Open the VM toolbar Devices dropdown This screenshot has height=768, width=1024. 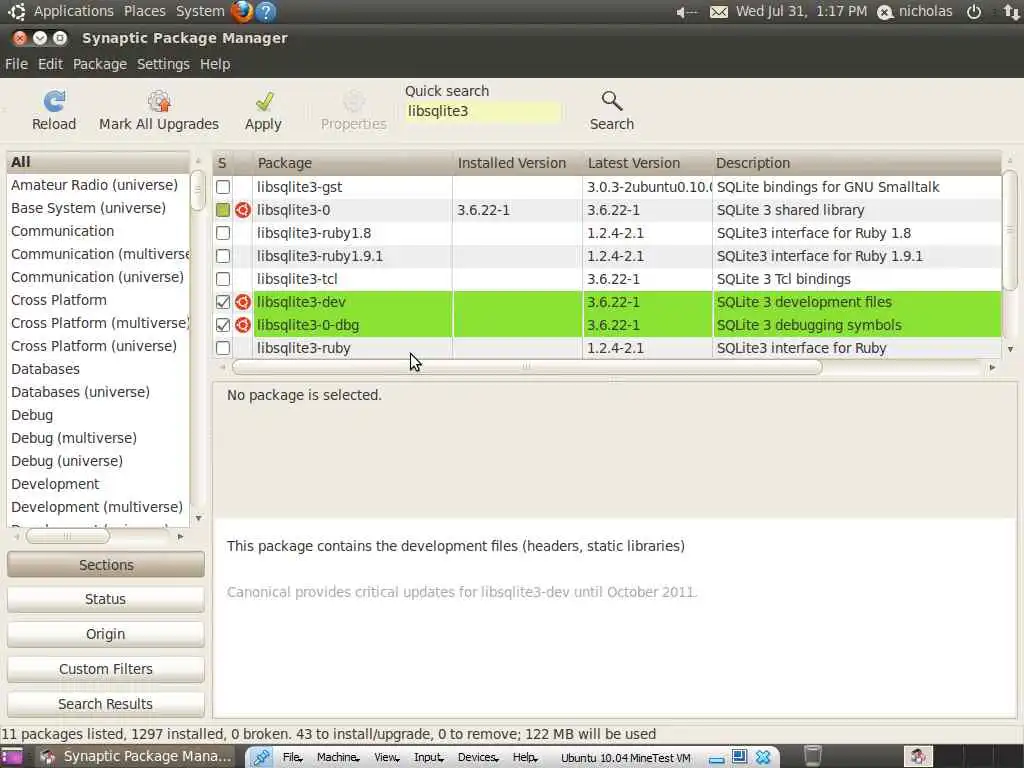[x=478, y=758]
